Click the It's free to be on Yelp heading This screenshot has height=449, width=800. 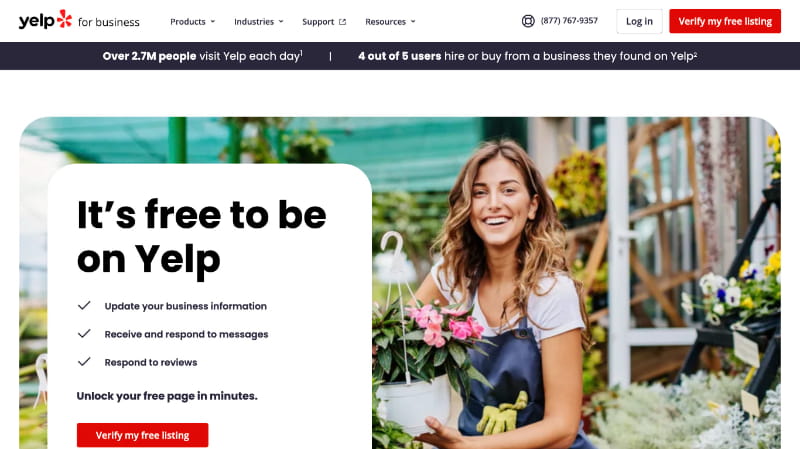click(x=202, y=237)
